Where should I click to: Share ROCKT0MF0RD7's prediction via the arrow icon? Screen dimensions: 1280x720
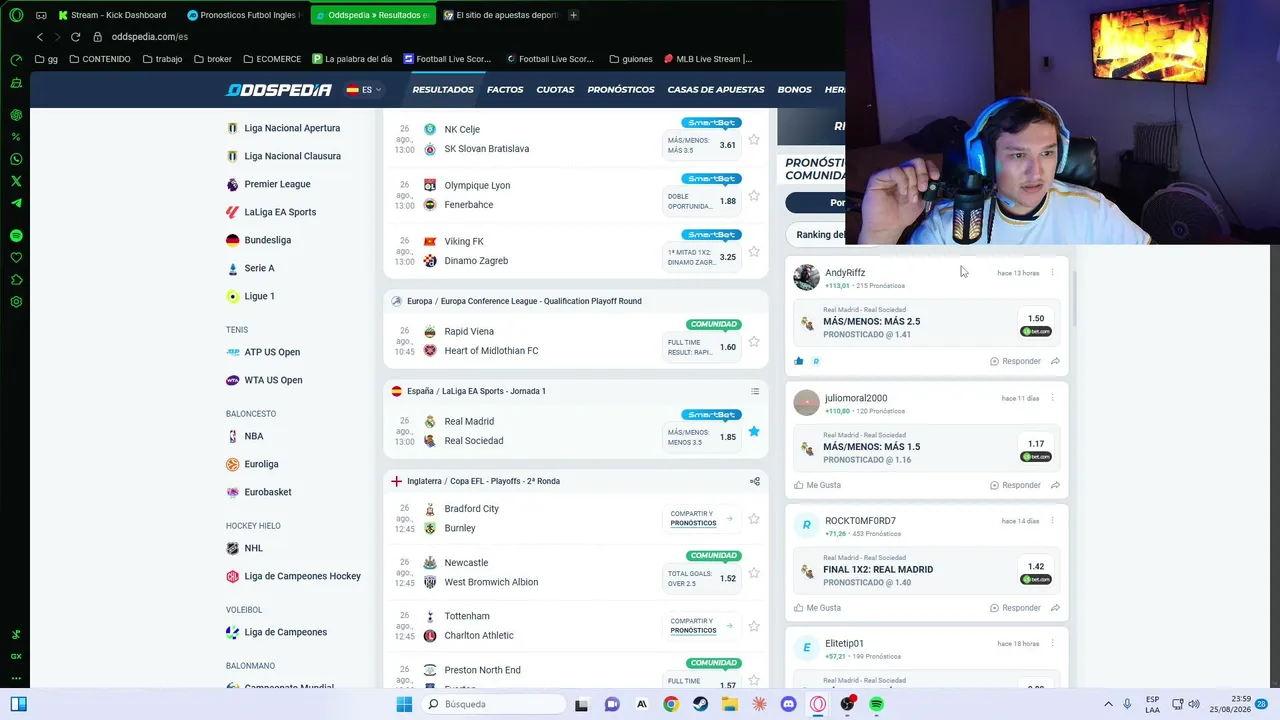point(1055,608)
